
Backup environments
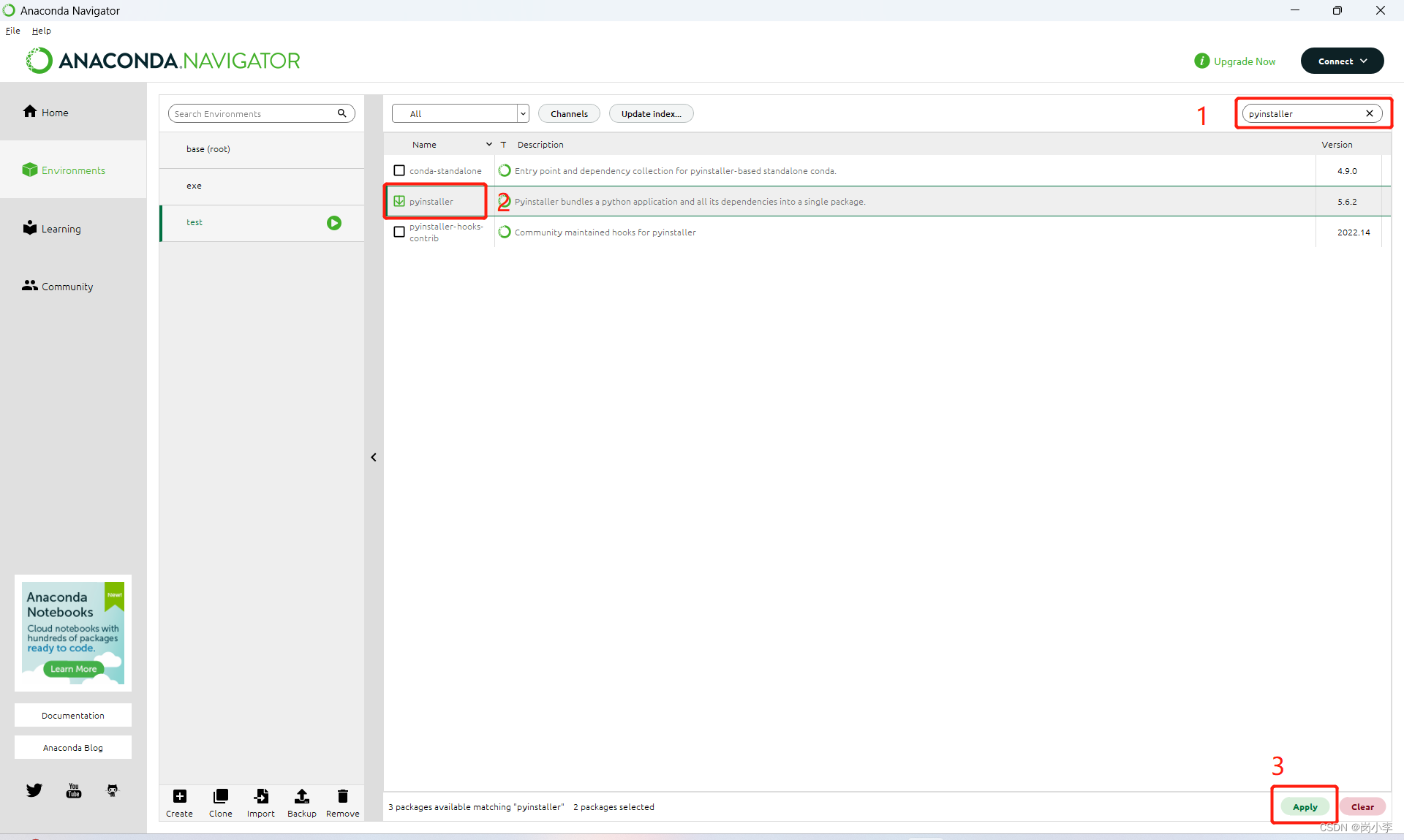click(302, 803)
